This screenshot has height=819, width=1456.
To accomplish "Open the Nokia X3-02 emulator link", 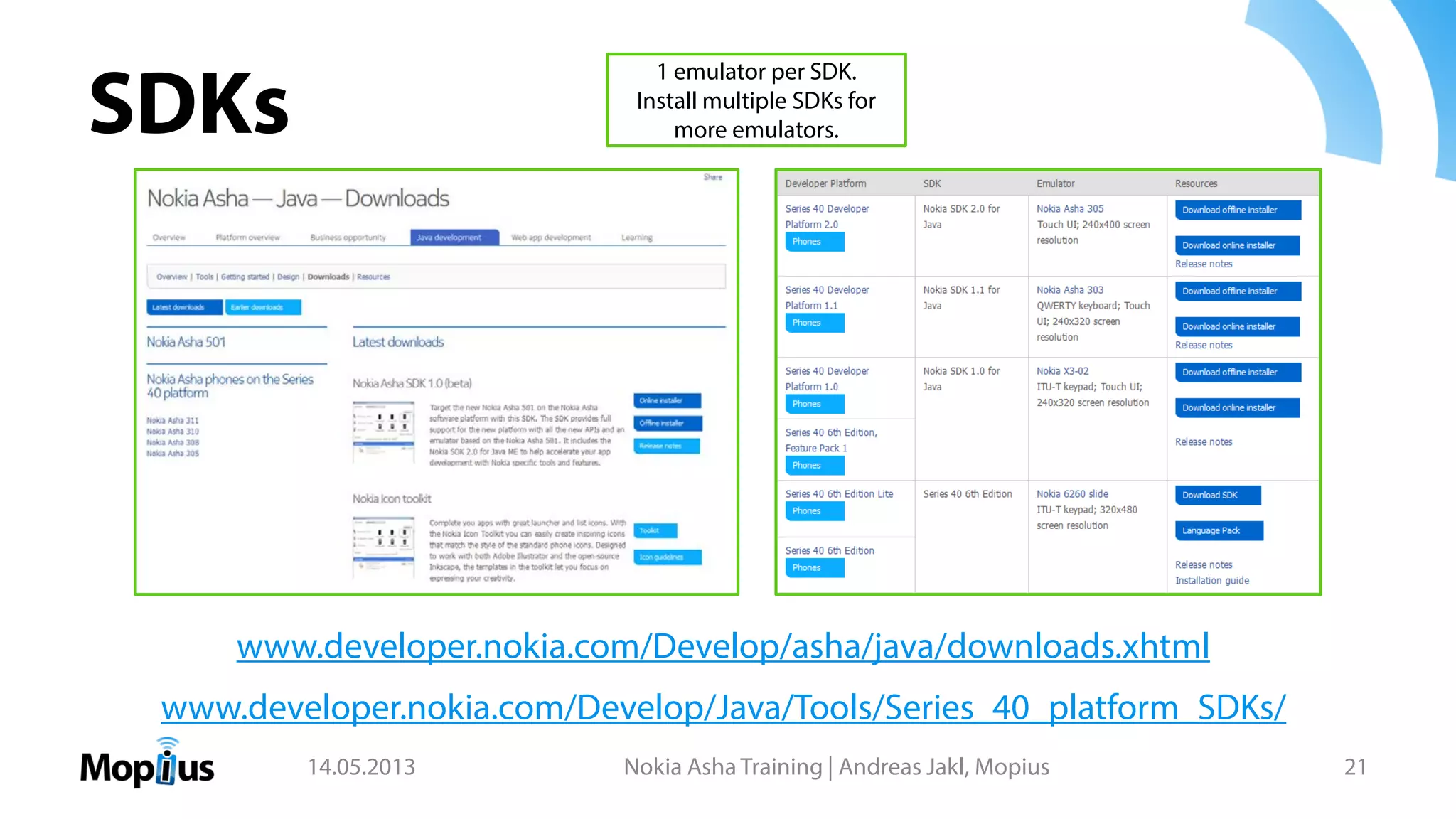I will pyautogui.click(x=1062, y=371).
